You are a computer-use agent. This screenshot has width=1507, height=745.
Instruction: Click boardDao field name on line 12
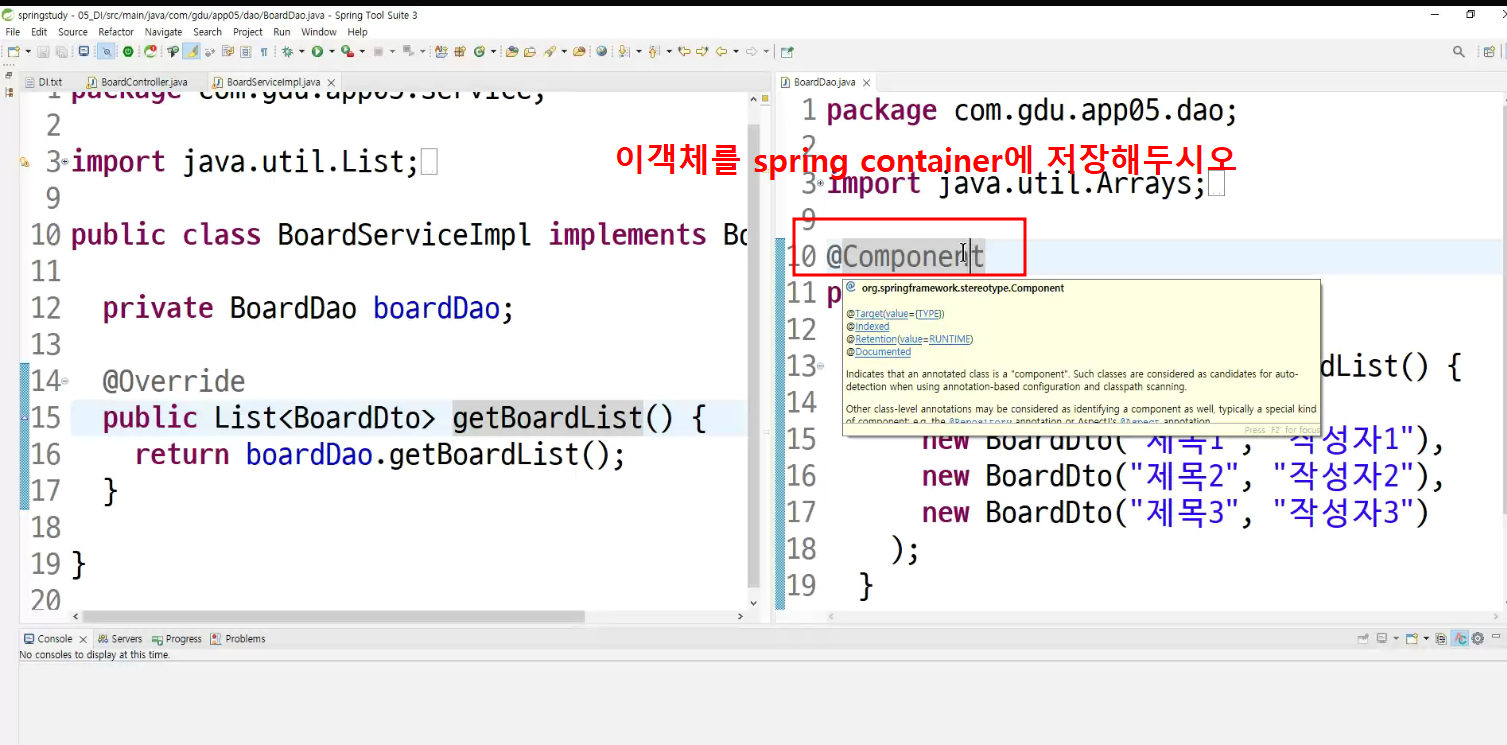pos(436,308)
